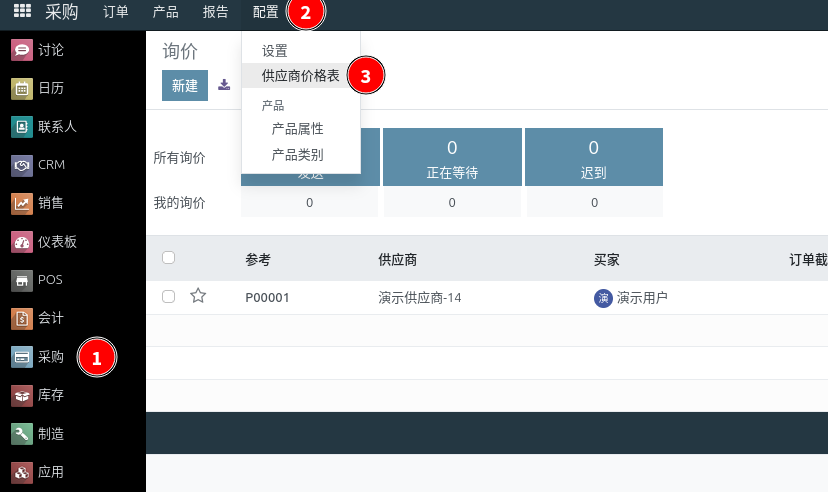
Task: Open the 仪表板 dashboard app icon
Action: (x=22, y=242)
